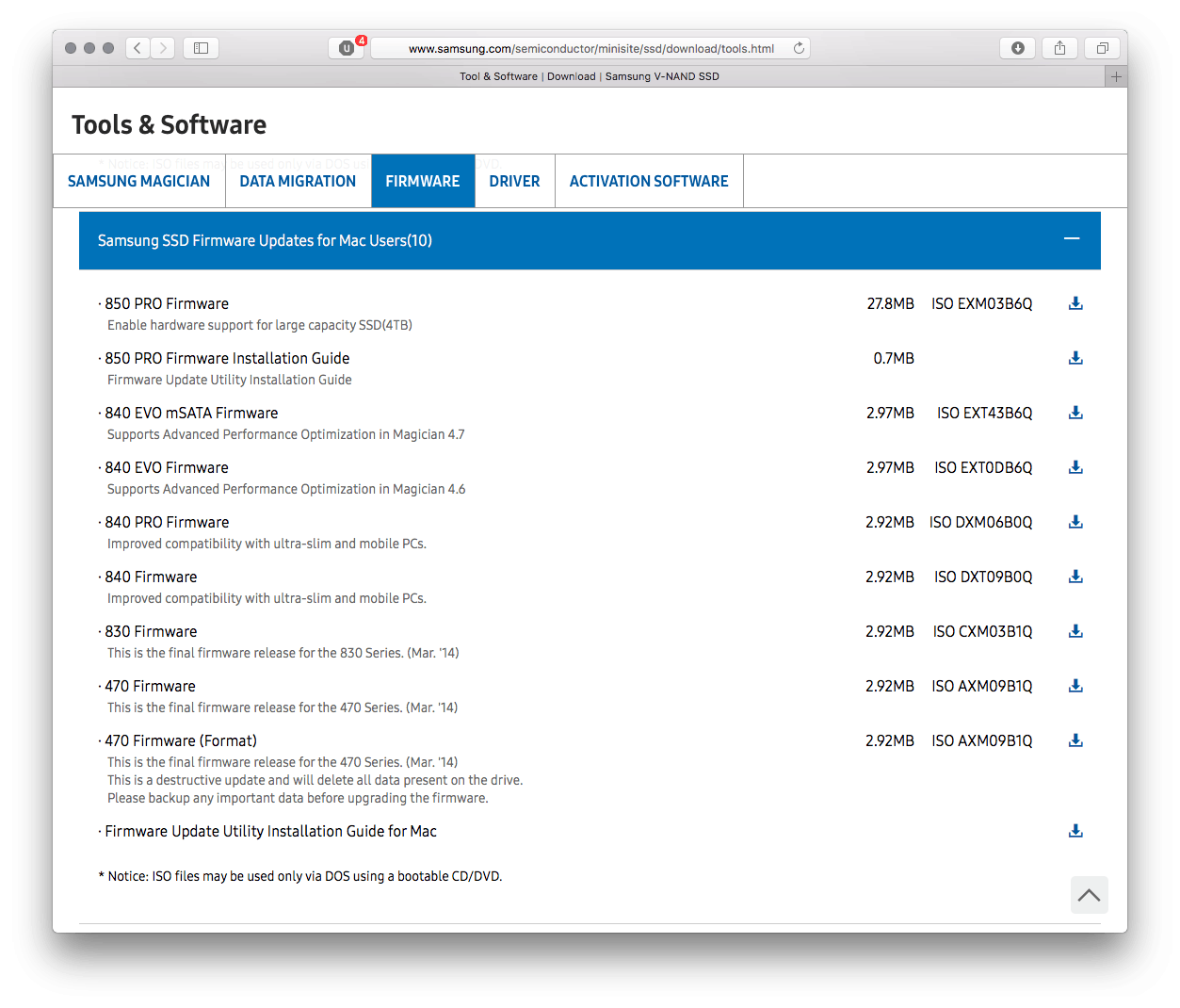Viewport: 1180px width, 1008px height.
Task: Show all tabs overview
Action: (x=1103, y=48)
